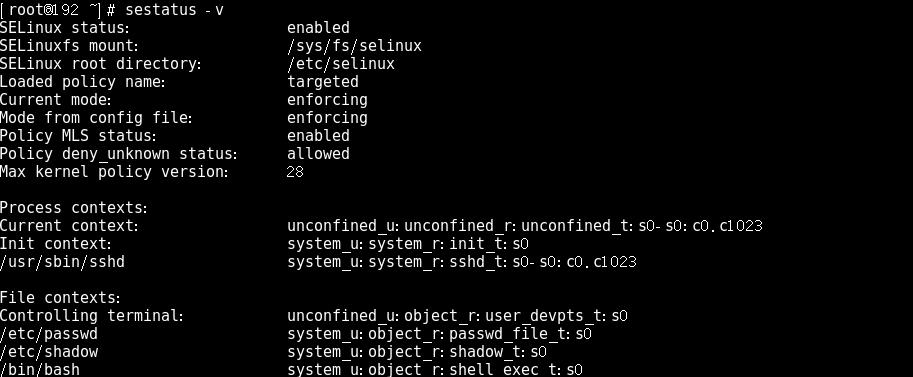
Task: Select the Policy MLS status enabled value
Action: [x=318, y=136]
